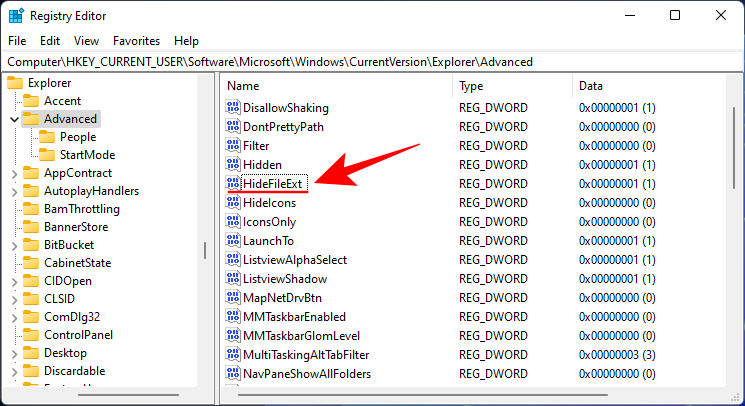Click the IconsOnly DWORD value icon
Viewport: 745px width, 406px height.
tap(233, 221)
